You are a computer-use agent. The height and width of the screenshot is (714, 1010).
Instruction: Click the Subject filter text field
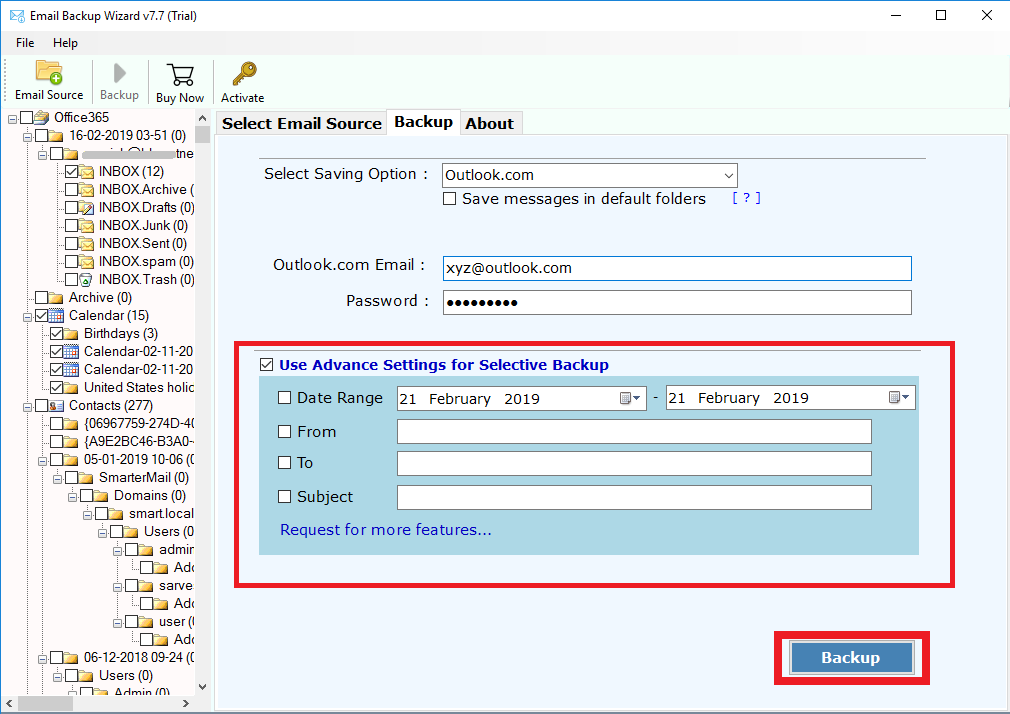pos(634,497)
